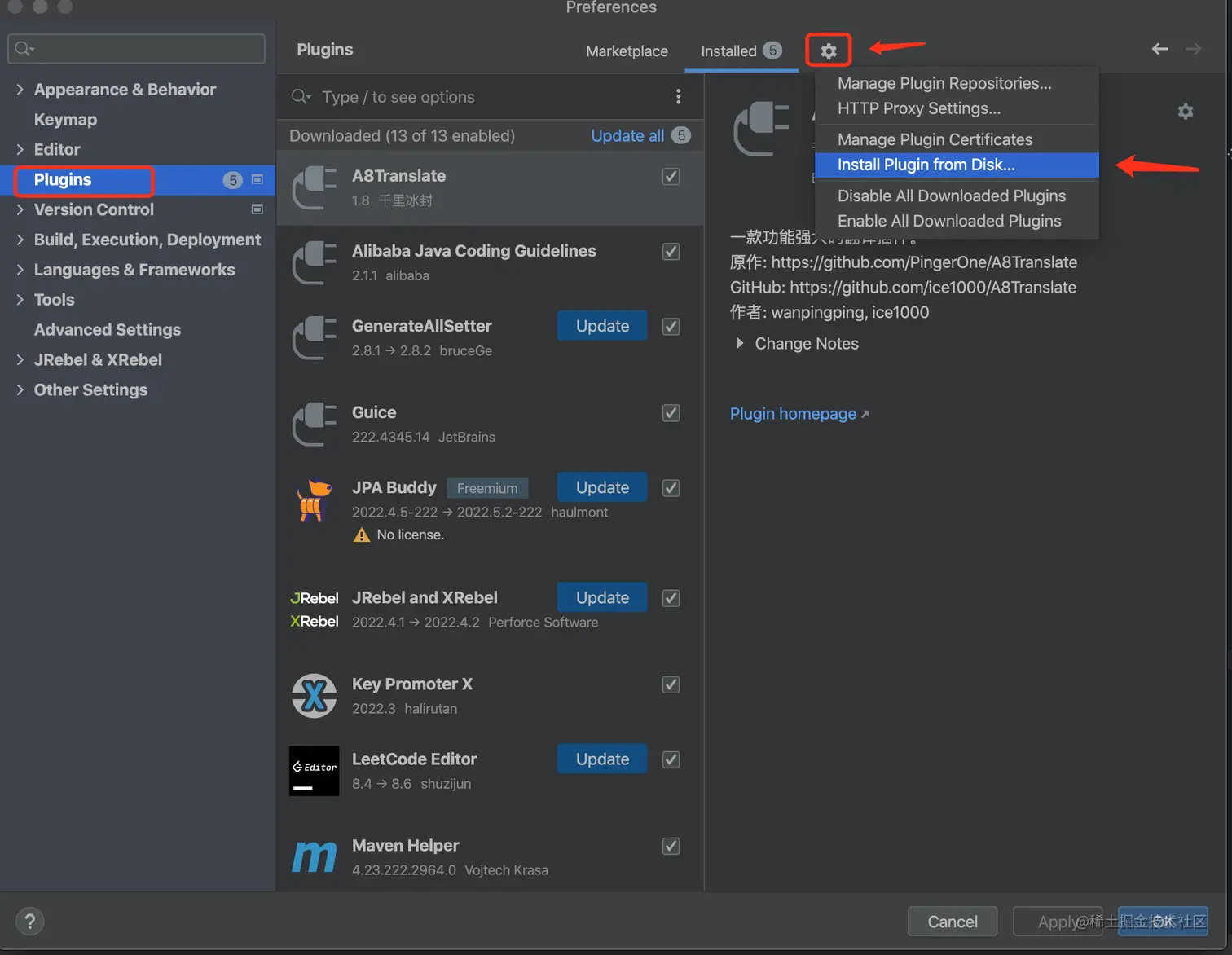Click the Plugins sidebar update count badge
Screen dimensions: 1232x955
point(233,180)
